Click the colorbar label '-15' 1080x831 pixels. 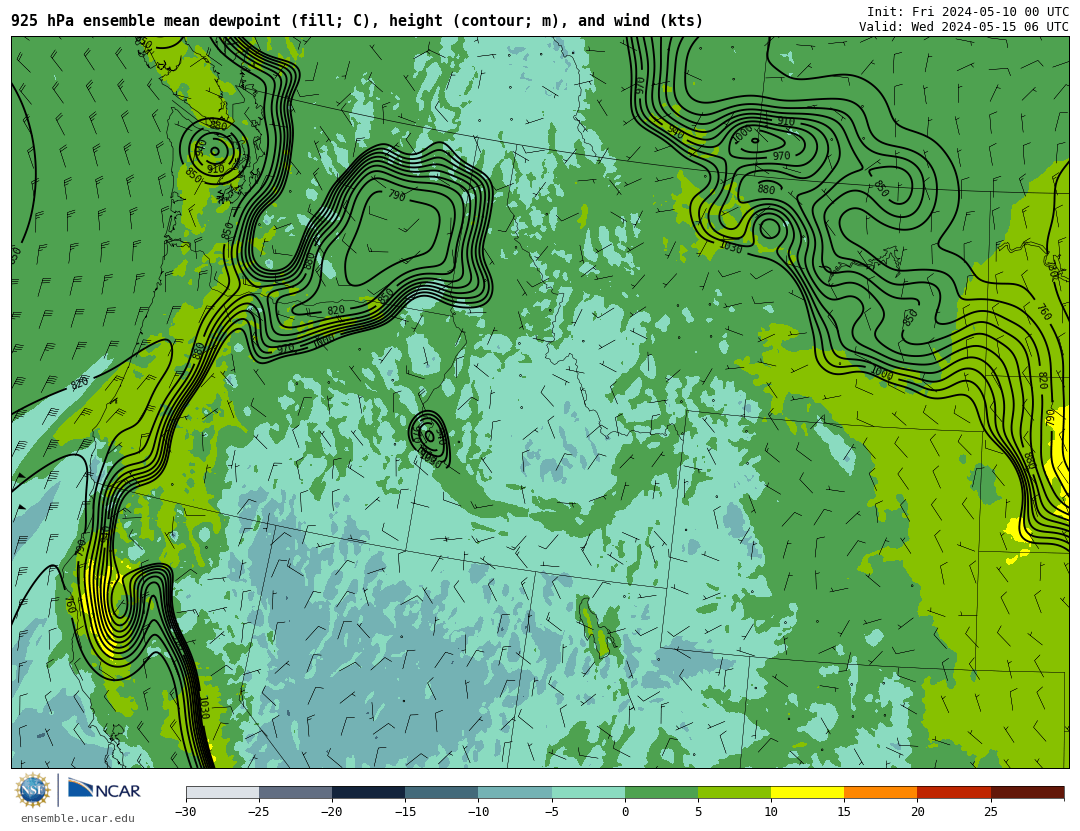click(405, 812)
